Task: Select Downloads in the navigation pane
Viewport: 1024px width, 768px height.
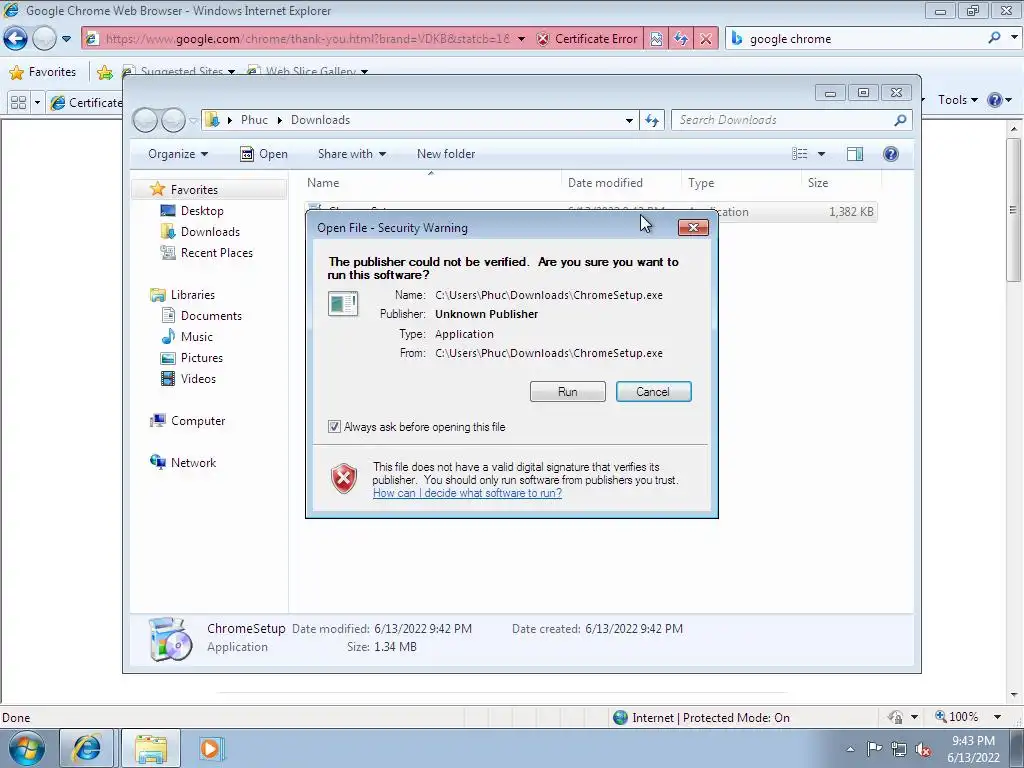Action: [210, 232]
